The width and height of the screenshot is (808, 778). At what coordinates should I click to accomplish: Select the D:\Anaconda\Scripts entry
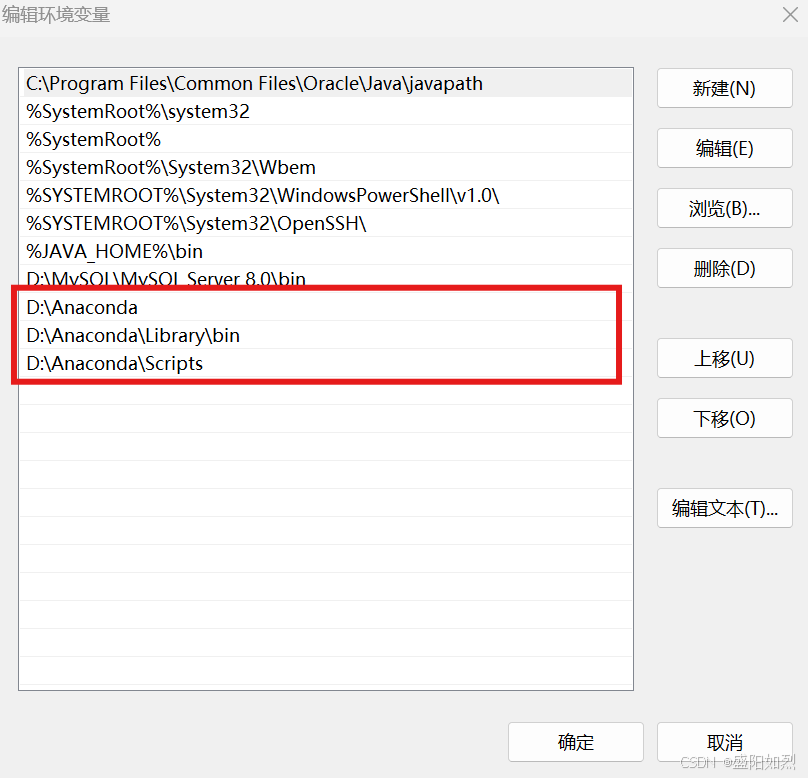tap(326, 363)
